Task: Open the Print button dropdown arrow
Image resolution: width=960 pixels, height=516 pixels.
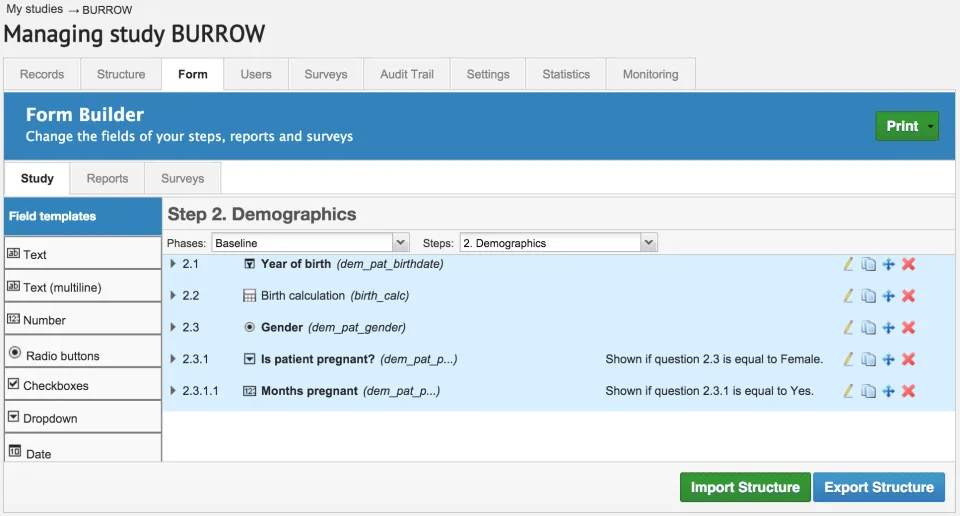Action: [931, 126]
